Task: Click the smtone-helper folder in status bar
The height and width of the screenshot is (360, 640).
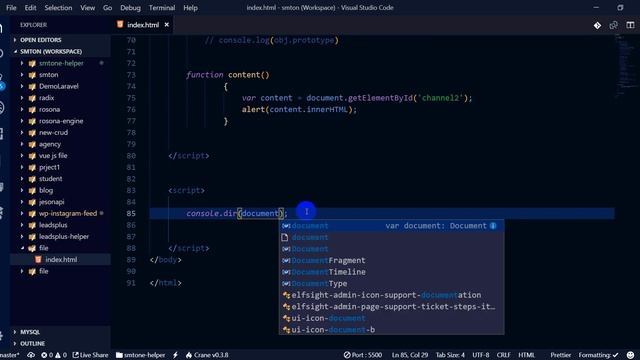Action: 140,355
